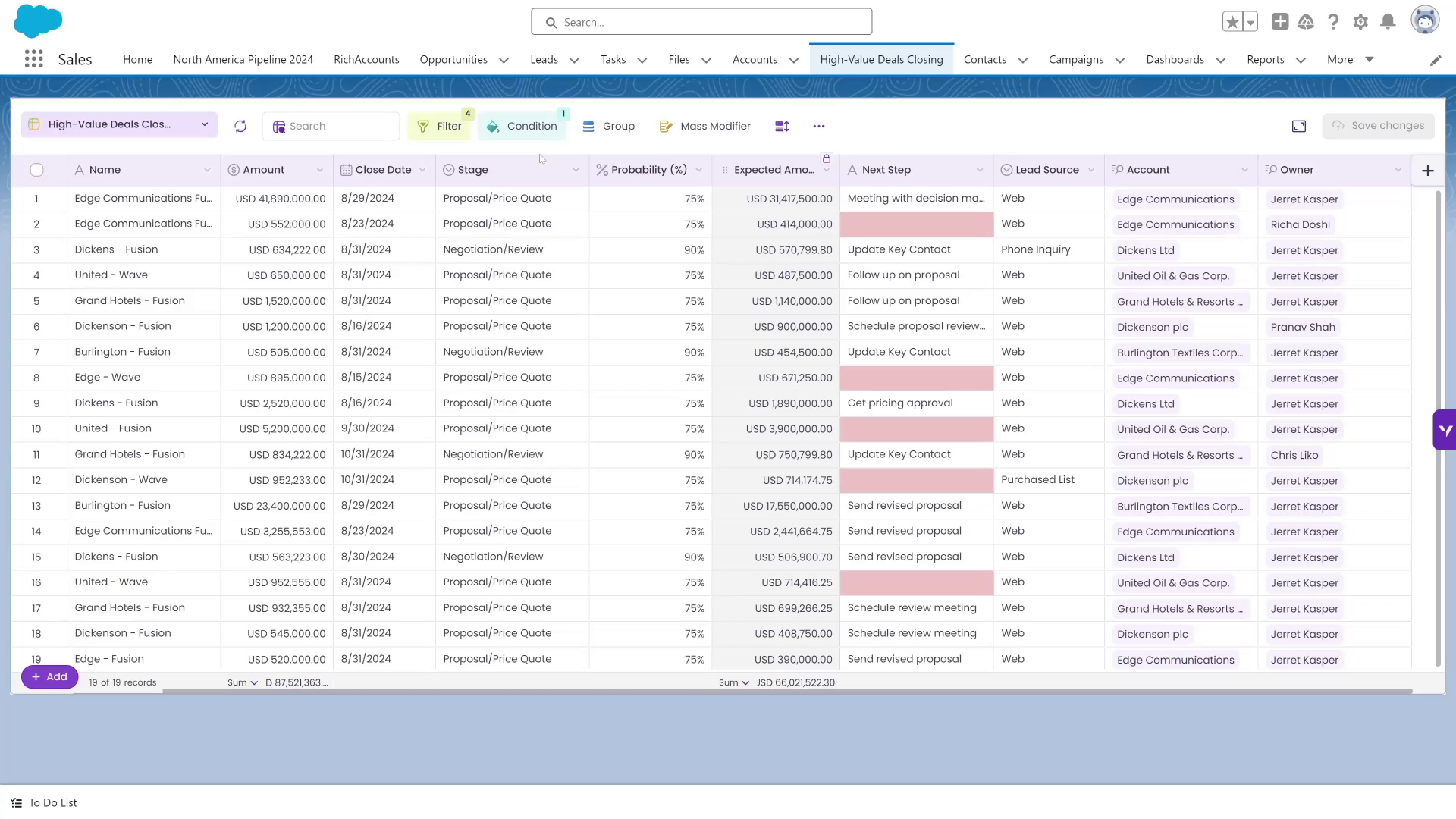The height and width of the screenshot is (819, 1456).
Task: Select the pink Next Step cell for Edge - Wave
Action: pos(916,378)
